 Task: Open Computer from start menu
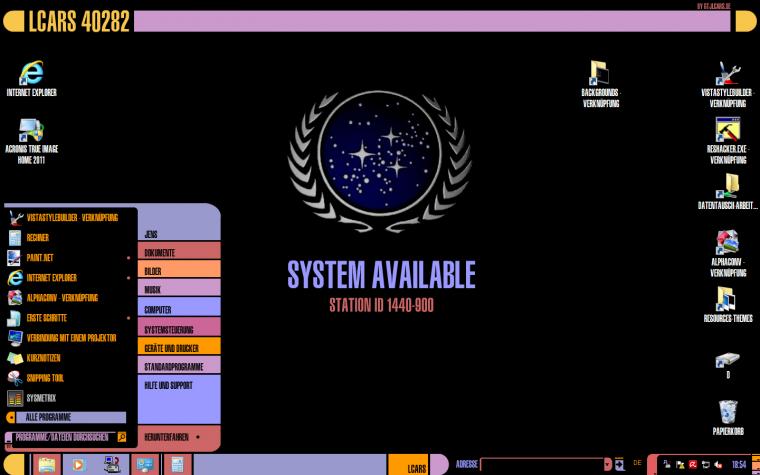179,307
